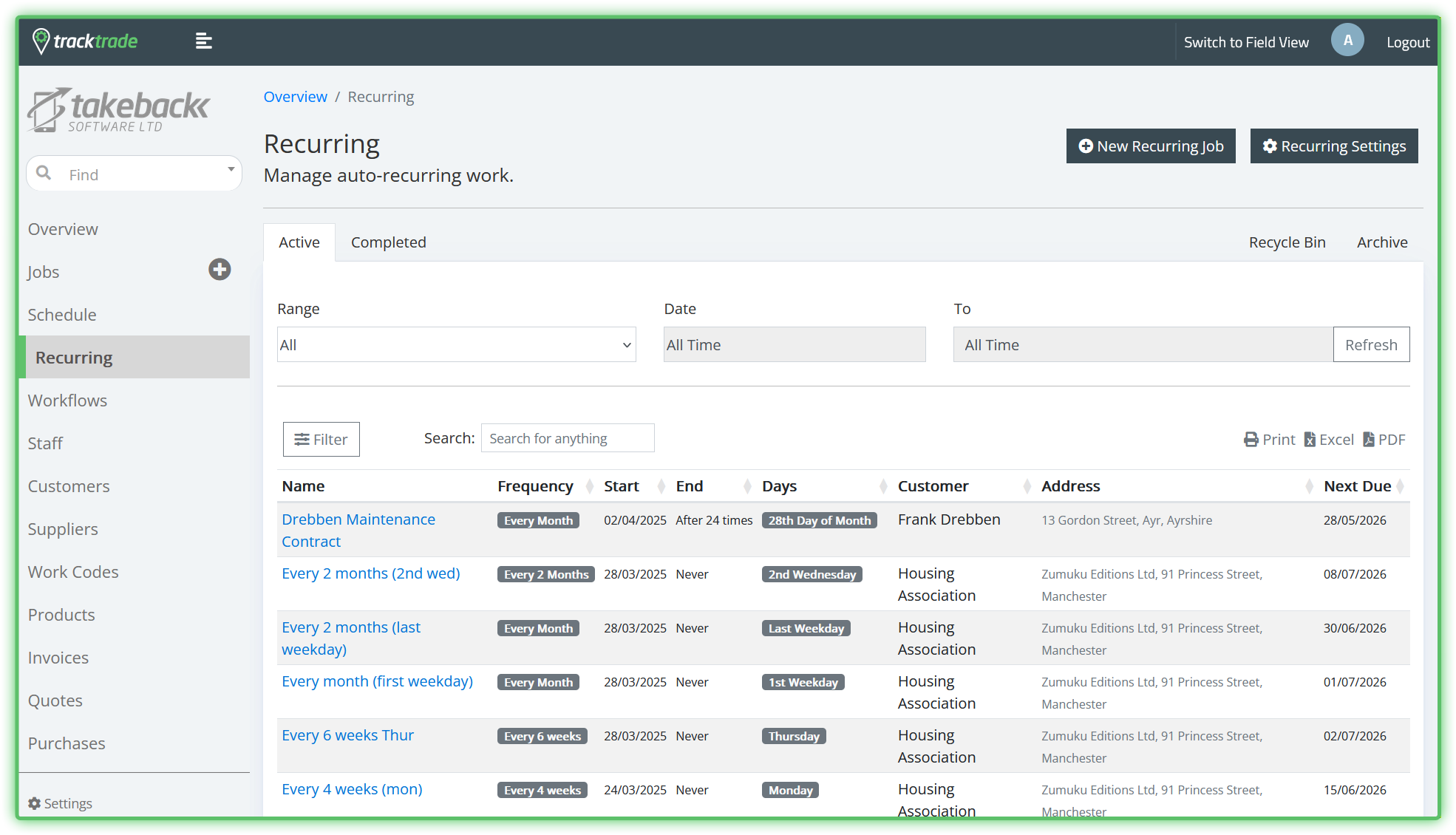1456x835 pixels.
Task: Expand the Find search dropdown arrow
Action: click(231, 169)
